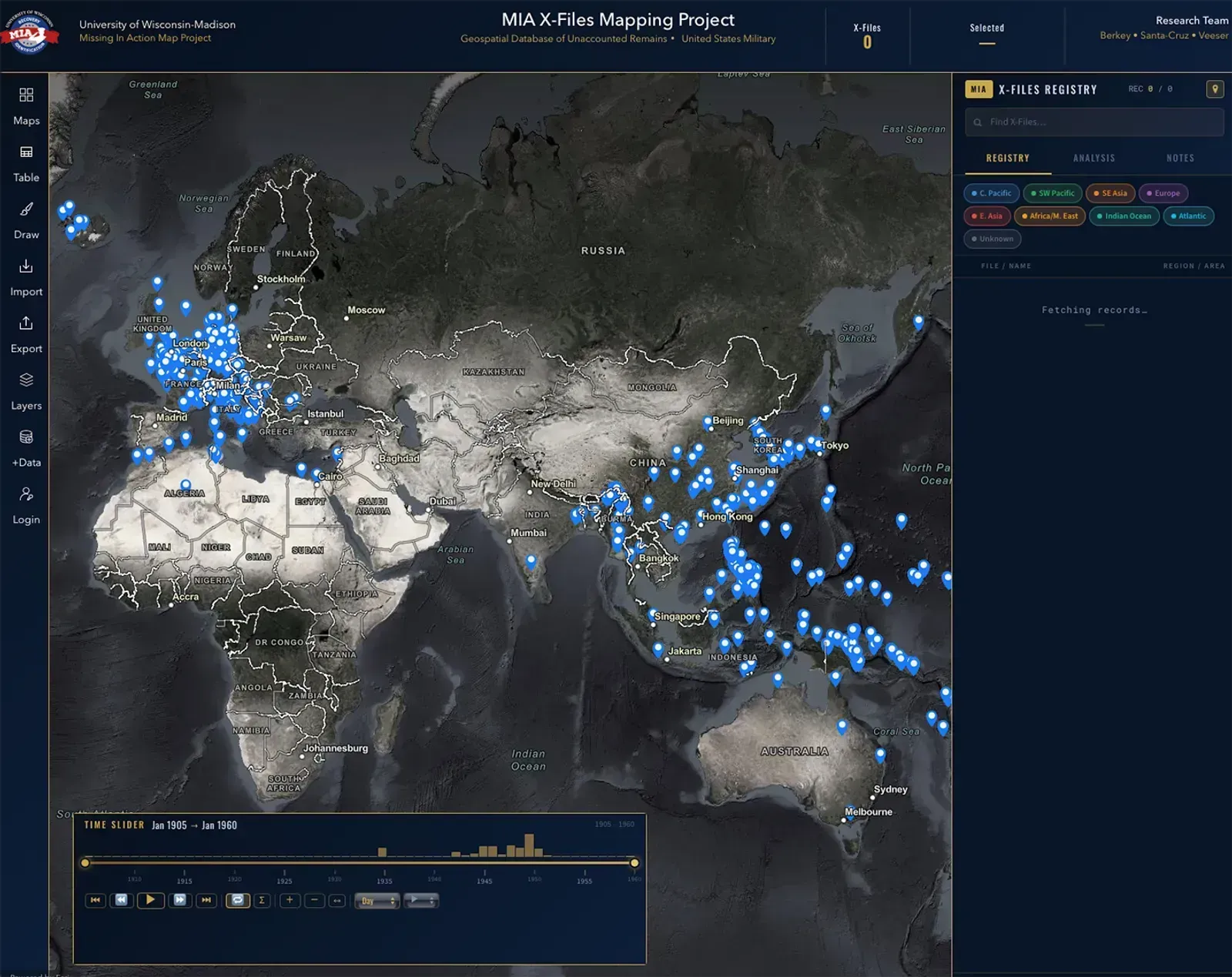
Task: Toggle the Europe region filter chip
Action: point(1163,193)
